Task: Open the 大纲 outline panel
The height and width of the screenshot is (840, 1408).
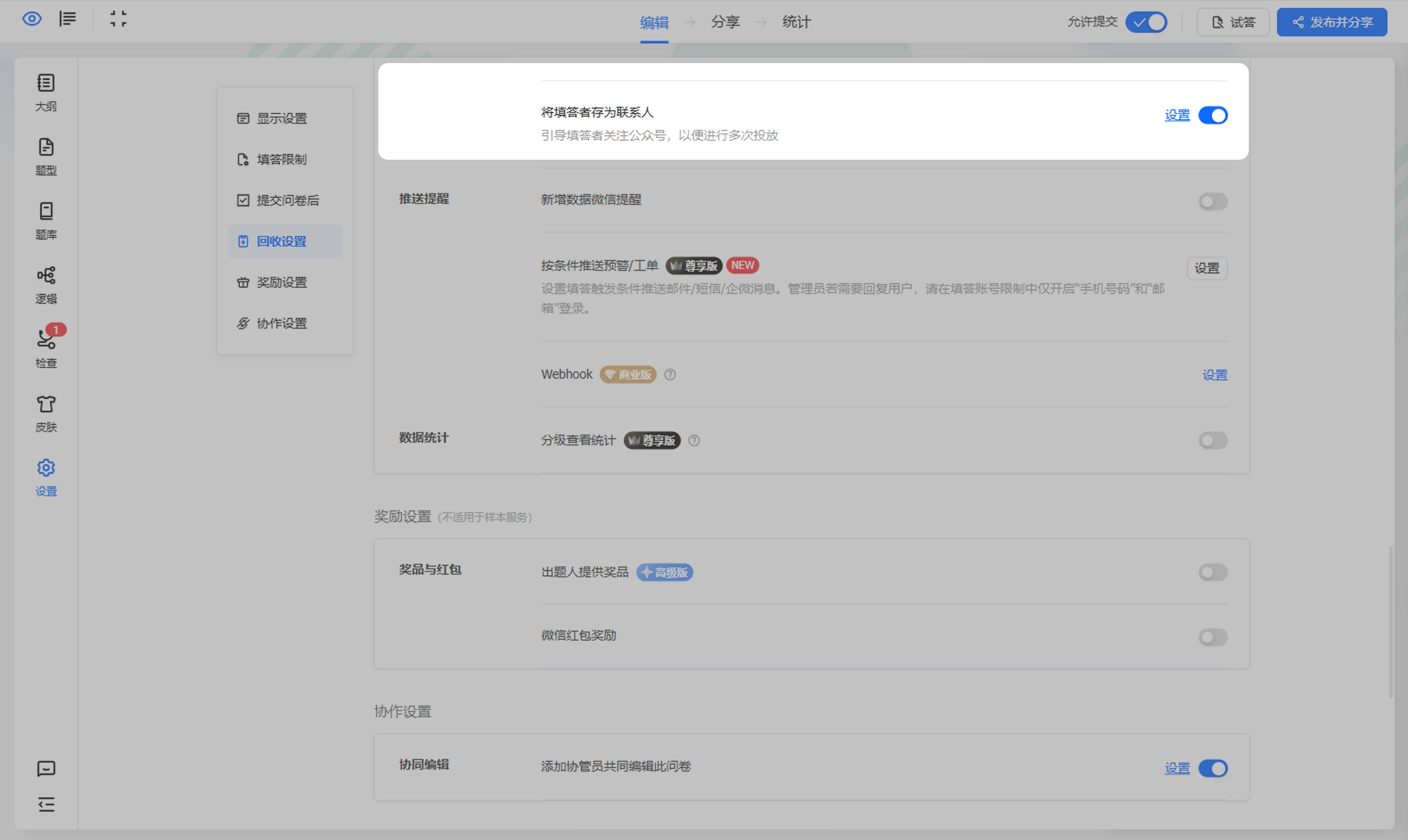Action: (46, 93)
